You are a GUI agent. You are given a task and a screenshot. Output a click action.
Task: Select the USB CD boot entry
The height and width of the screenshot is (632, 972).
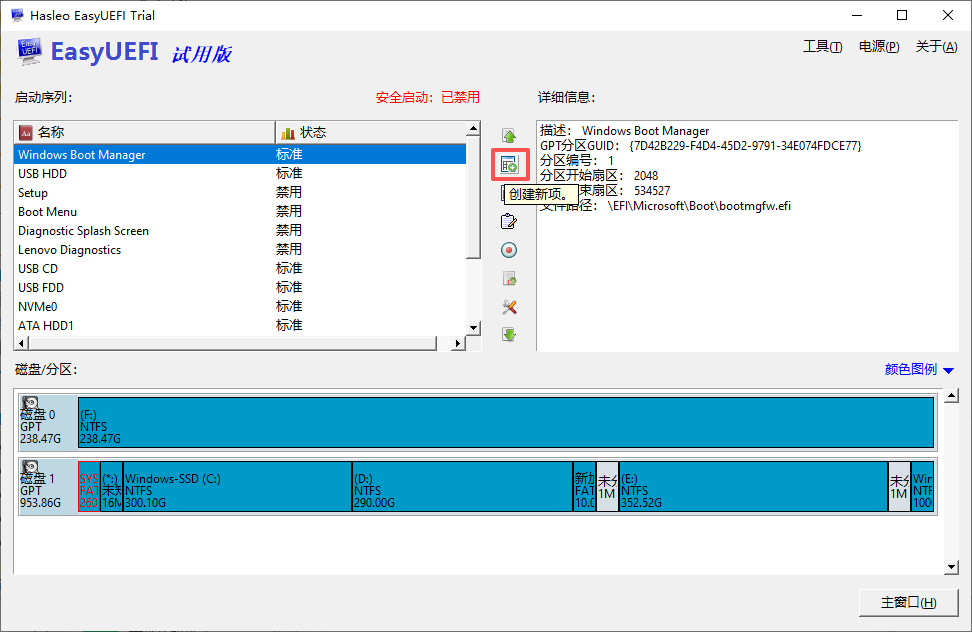point(240,268)
